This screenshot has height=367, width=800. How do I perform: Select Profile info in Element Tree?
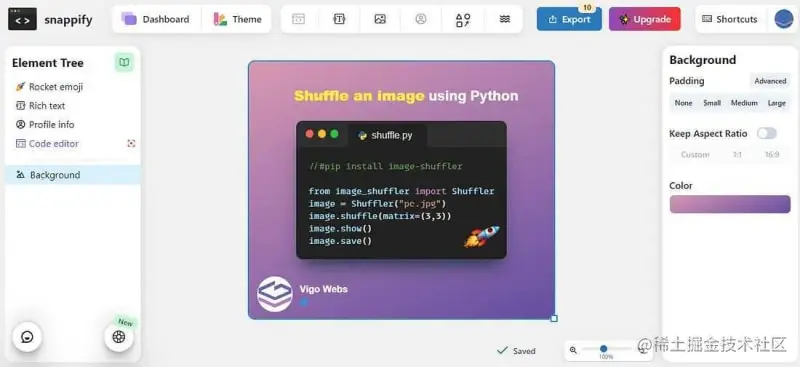tap(45, 125)
